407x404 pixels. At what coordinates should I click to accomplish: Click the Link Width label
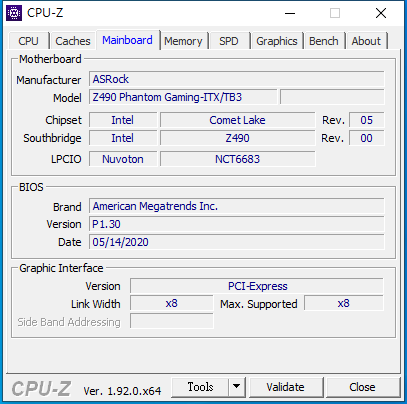[x=96, y=304]
